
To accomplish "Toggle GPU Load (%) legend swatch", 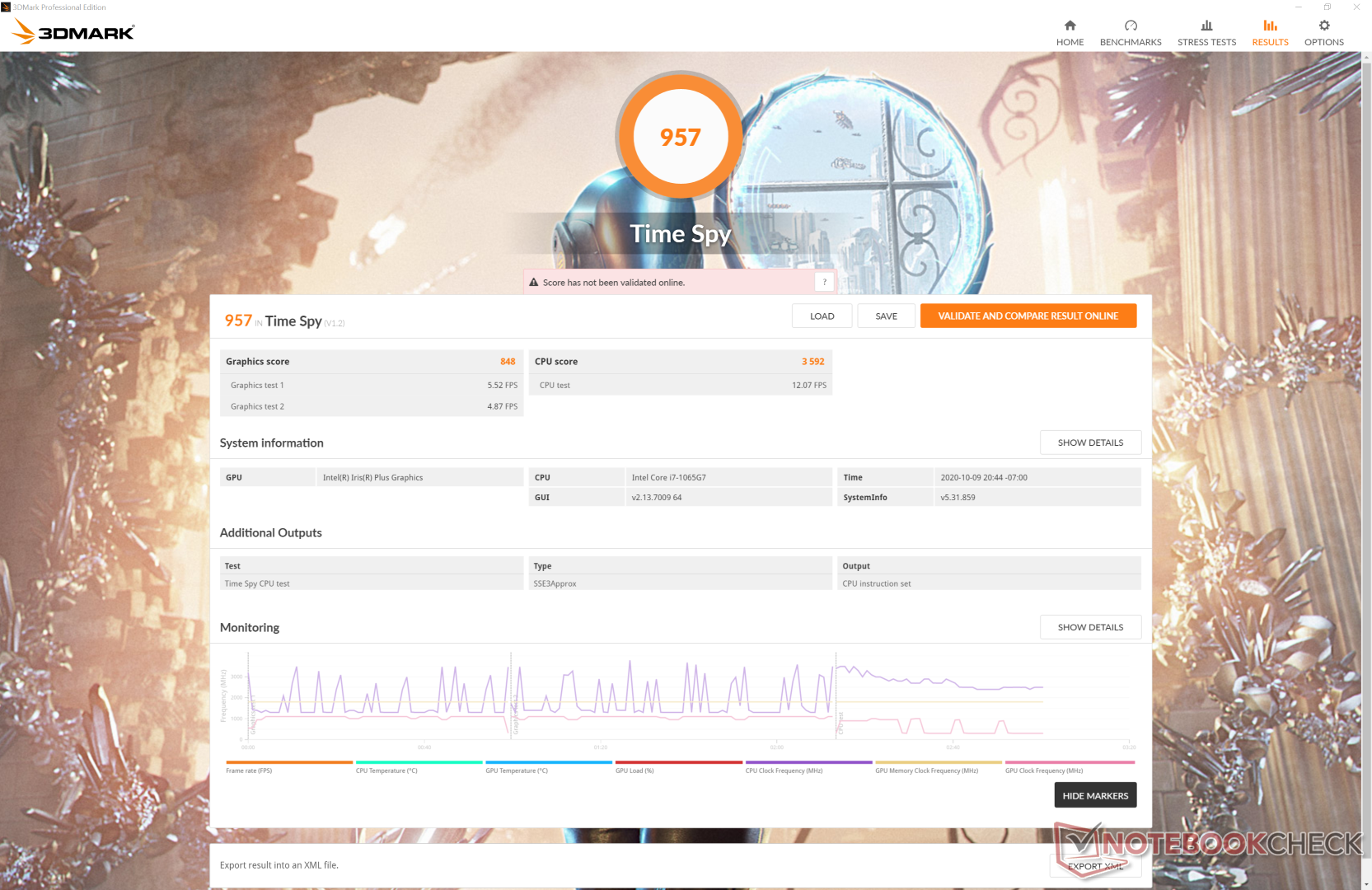I will pos(678,762).
